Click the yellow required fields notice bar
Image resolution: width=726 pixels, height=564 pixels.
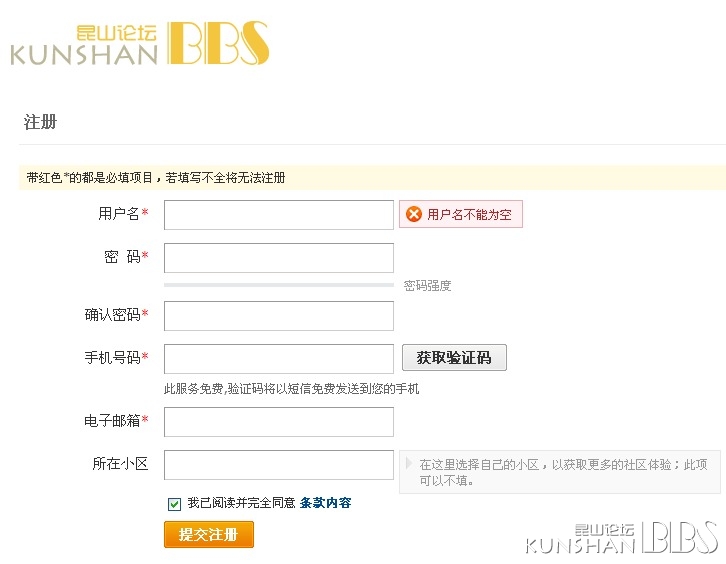coord(372,177)
